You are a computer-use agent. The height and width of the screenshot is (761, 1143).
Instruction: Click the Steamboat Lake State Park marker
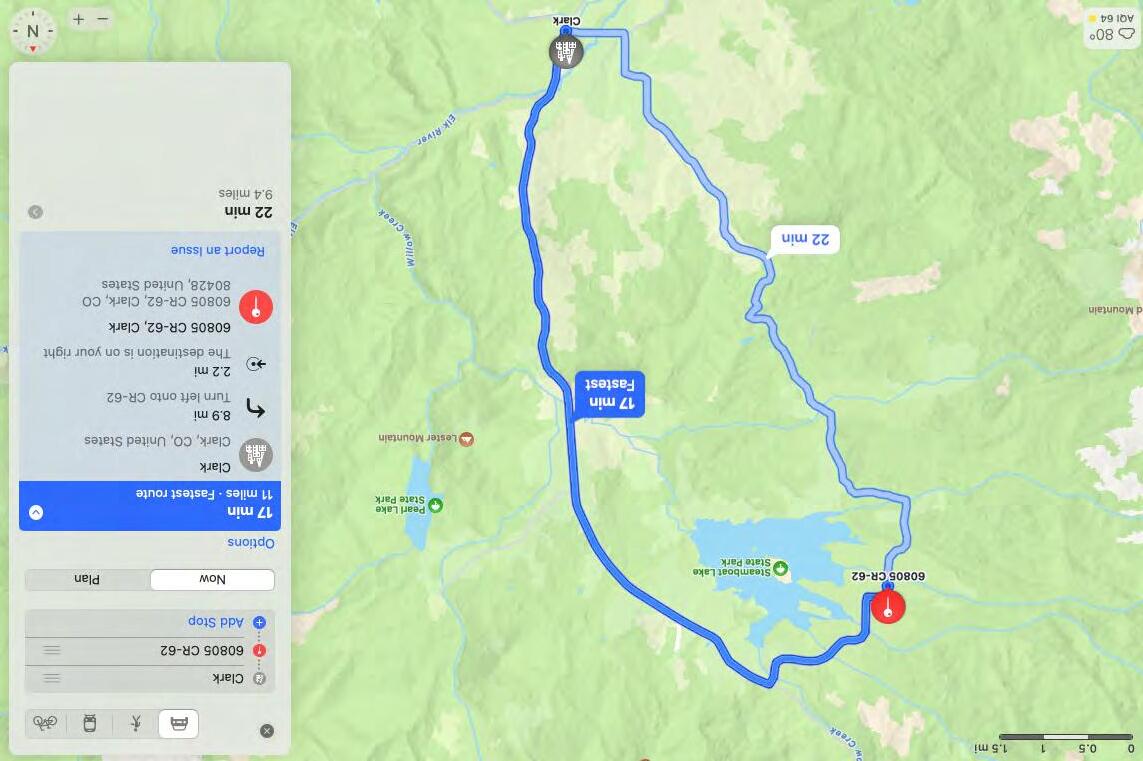click(781, 568)
